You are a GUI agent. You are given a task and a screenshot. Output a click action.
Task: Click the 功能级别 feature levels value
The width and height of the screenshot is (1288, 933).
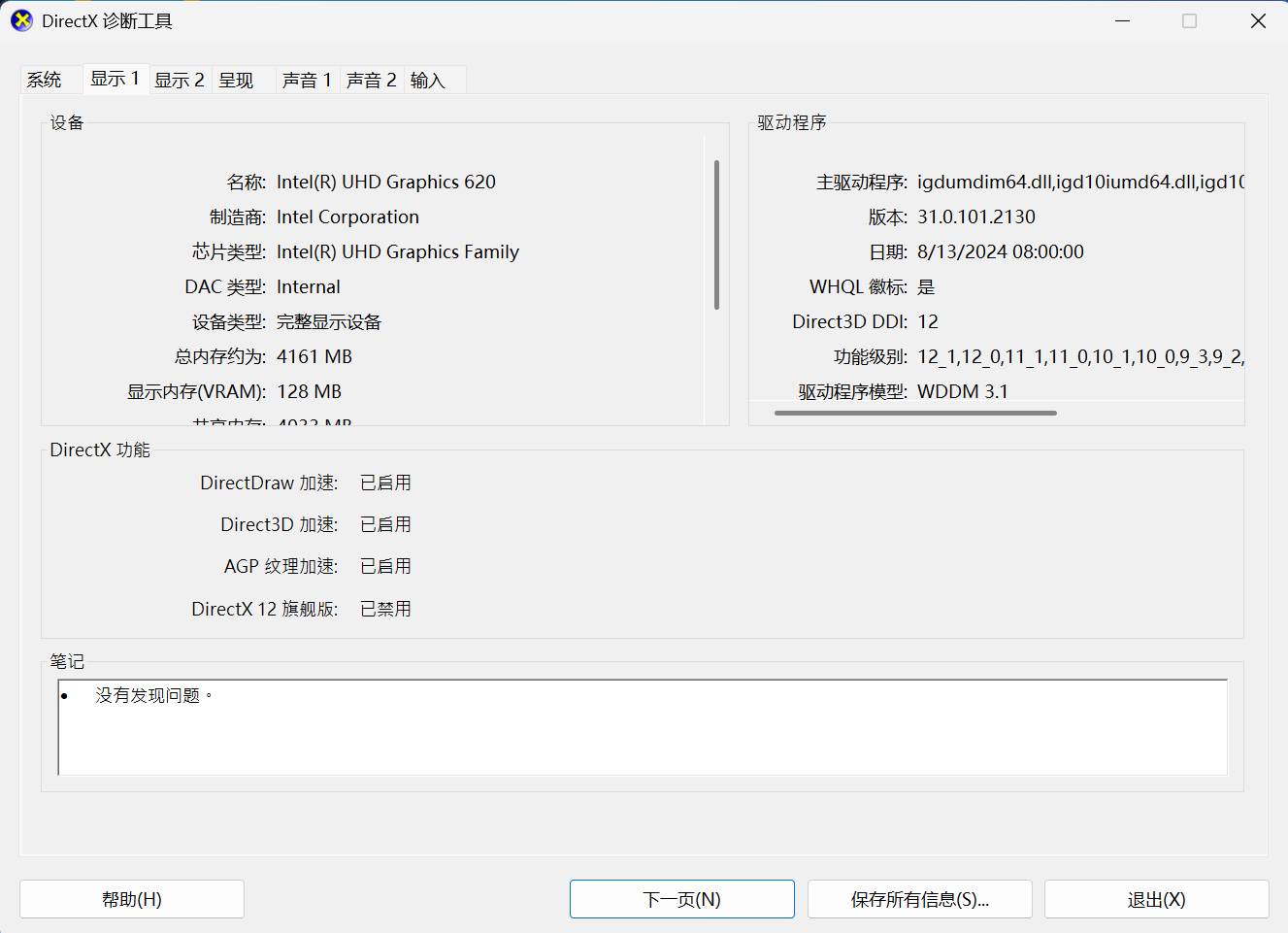pos(1080,356)
